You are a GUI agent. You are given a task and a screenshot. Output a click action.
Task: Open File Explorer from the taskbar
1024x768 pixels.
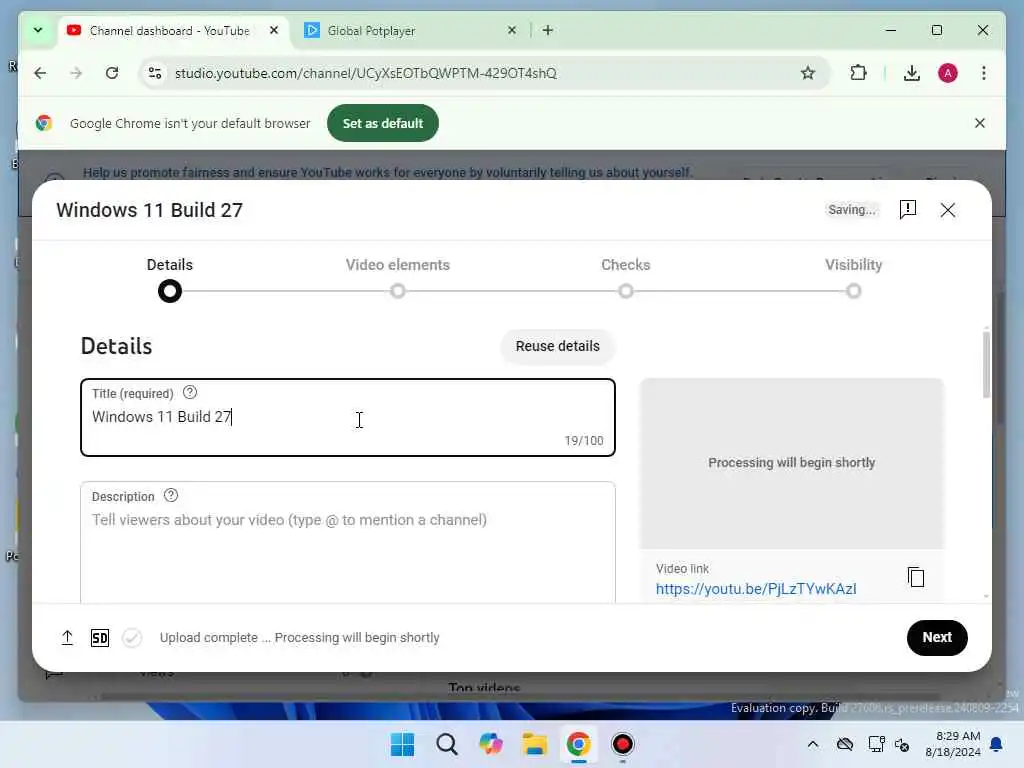pos(534,744)
